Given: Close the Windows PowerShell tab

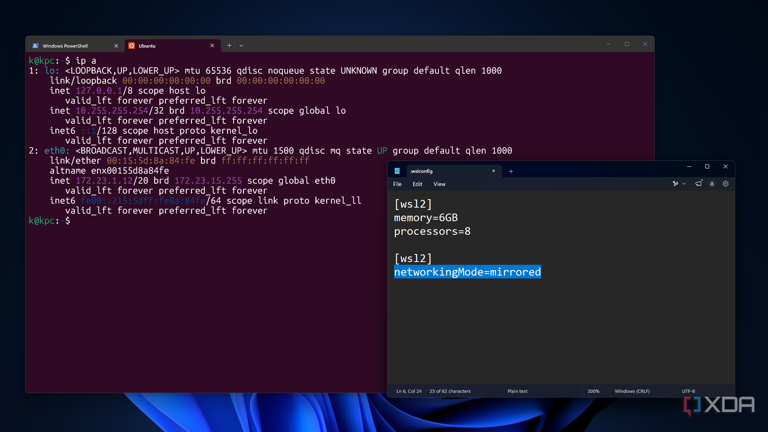Looking at the screenshot, I should point(116,46).
